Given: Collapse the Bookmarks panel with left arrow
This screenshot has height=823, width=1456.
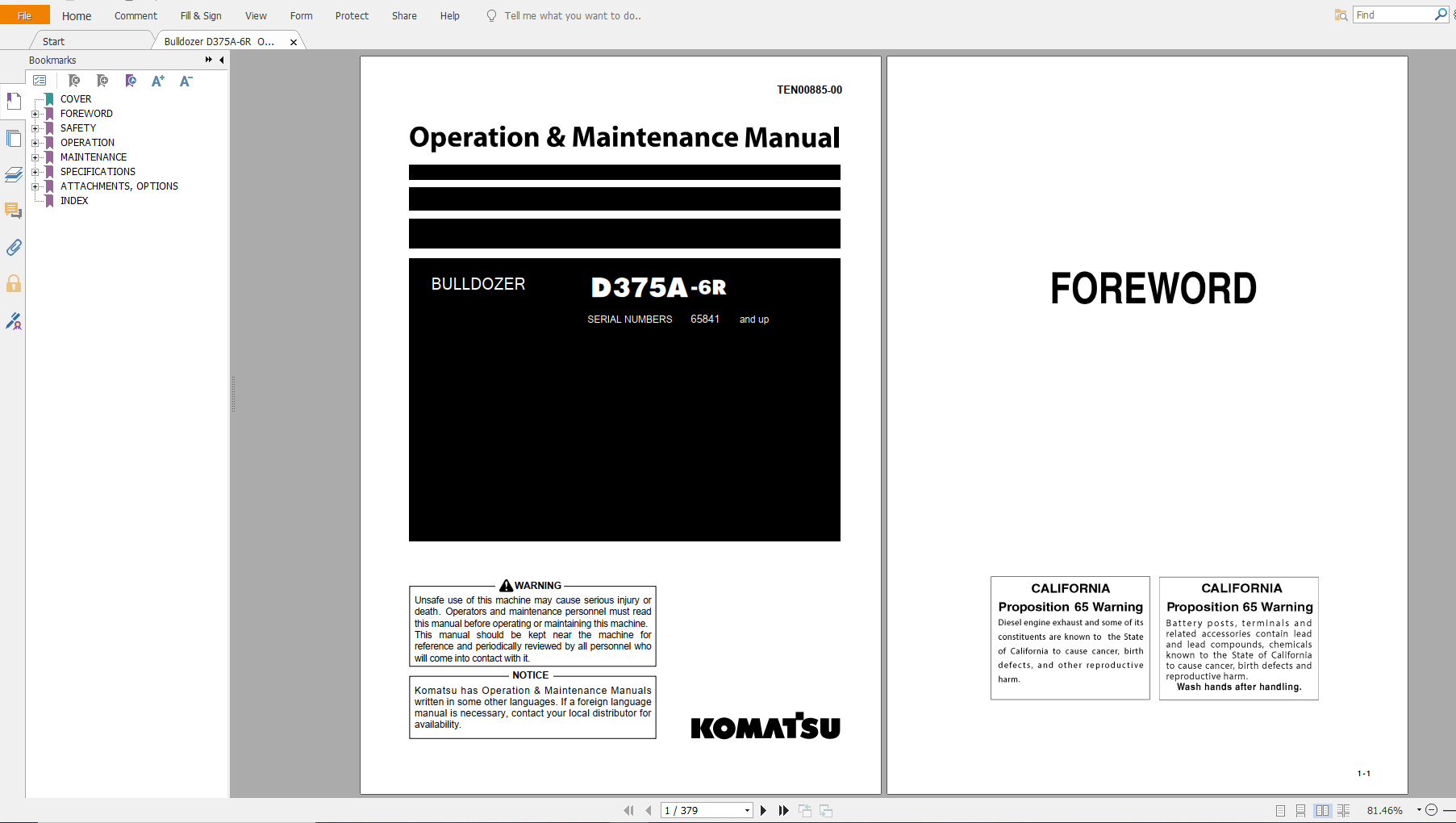Looking at the screenshot, I should [x=221, y=60].
